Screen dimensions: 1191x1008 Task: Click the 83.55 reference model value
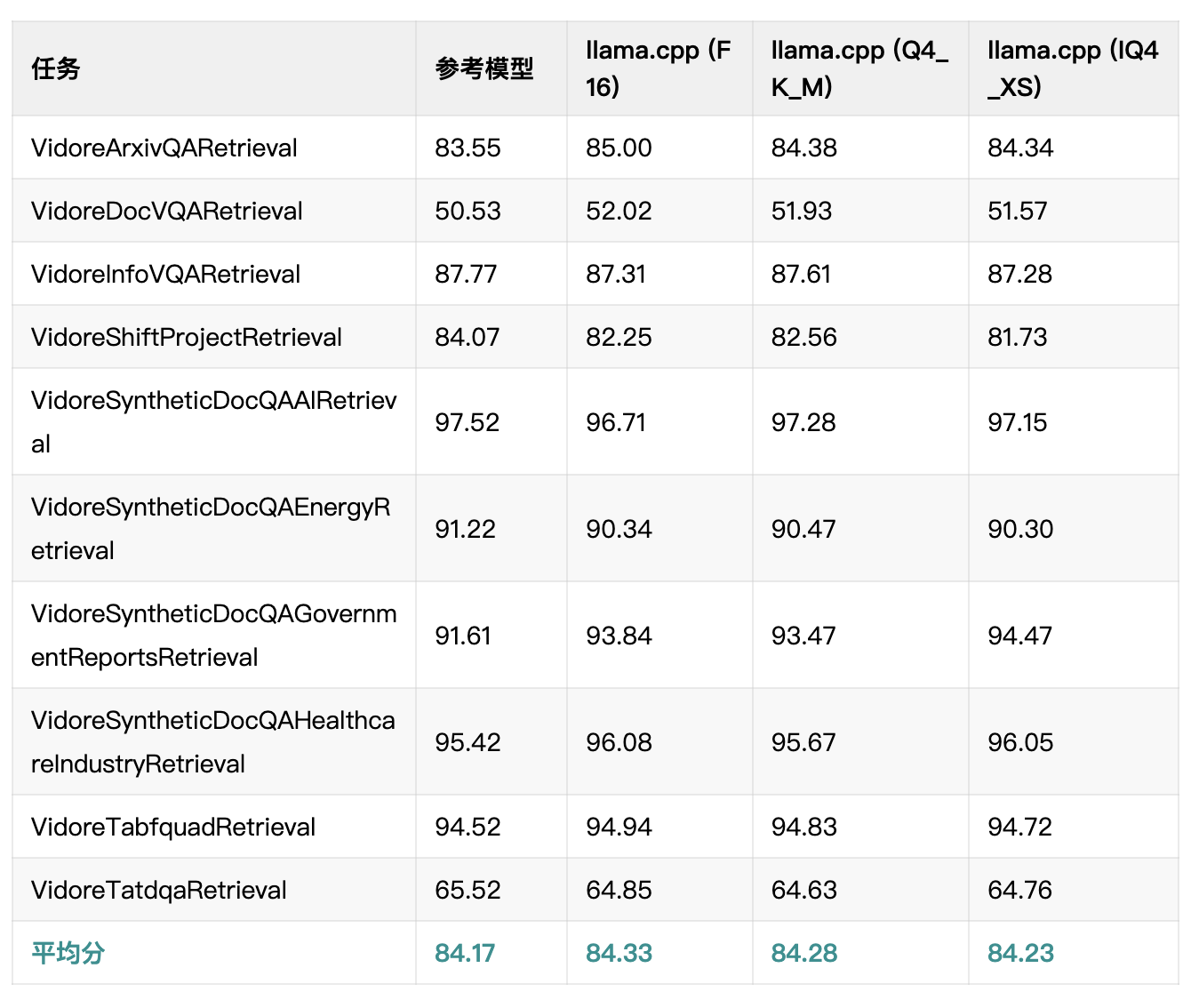coord(468,148)
